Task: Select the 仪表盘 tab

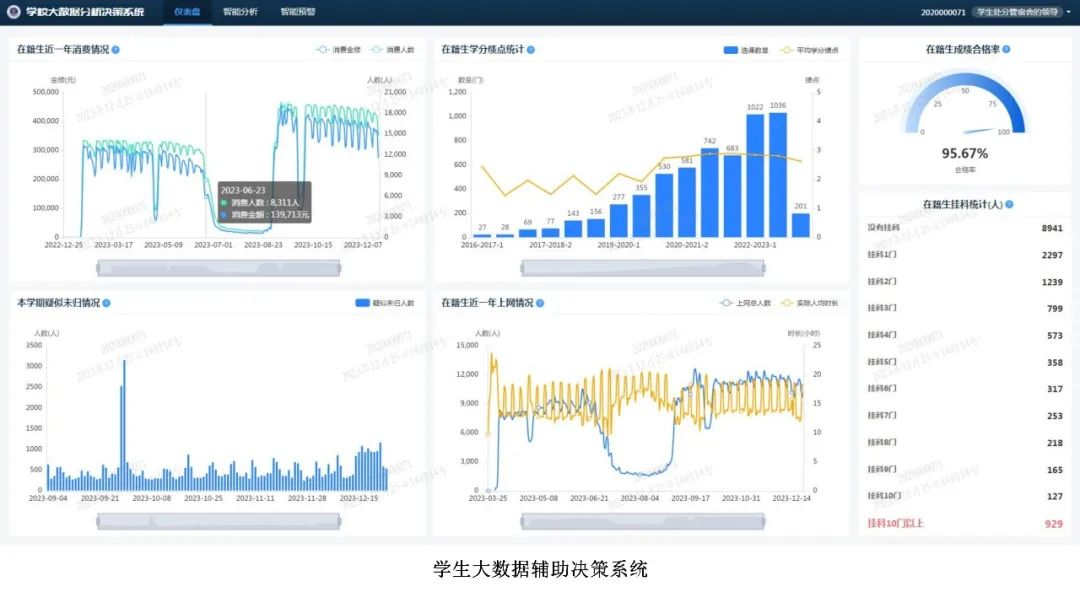Action: [x=186, y=12]
